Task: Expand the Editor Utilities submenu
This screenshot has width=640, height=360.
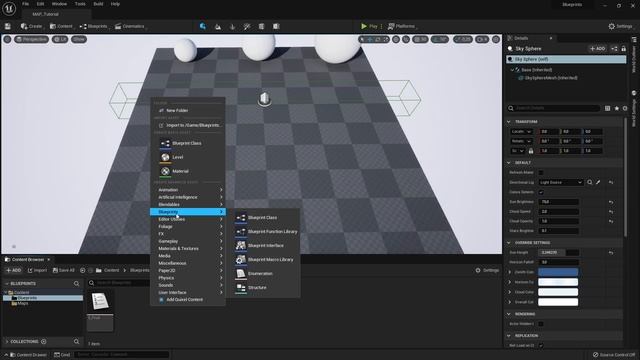Action: point(188,219)
